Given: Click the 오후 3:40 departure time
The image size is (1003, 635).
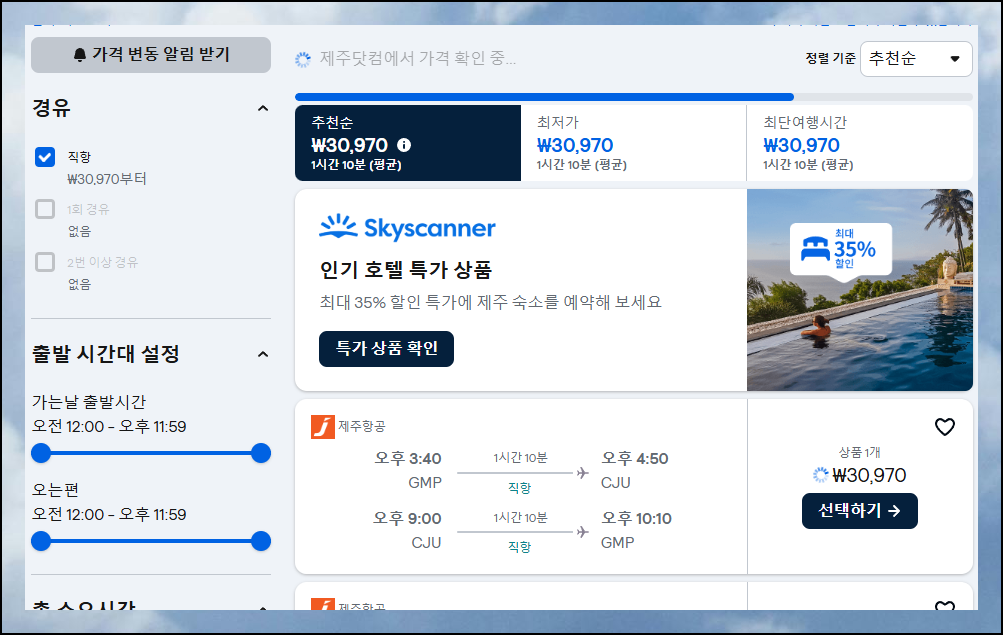Looking at the screenshot, I should [x=408, y=459].
